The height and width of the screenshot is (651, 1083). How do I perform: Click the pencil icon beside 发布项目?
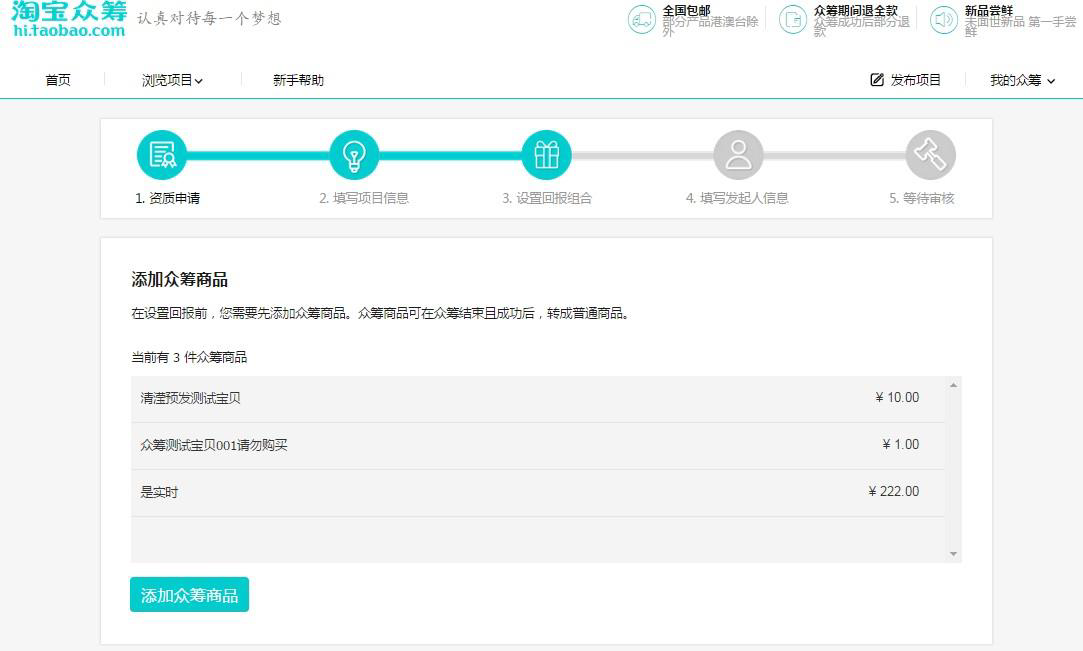point(877,80)
